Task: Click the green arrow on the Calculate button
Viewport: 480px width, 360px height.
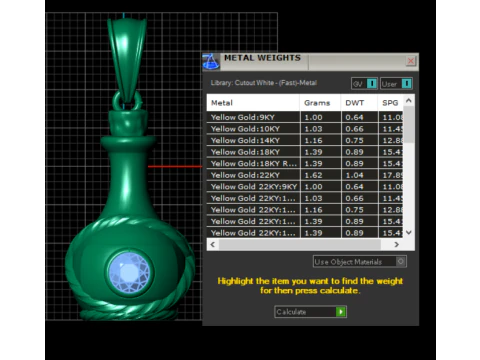Action: coord(341,312)
